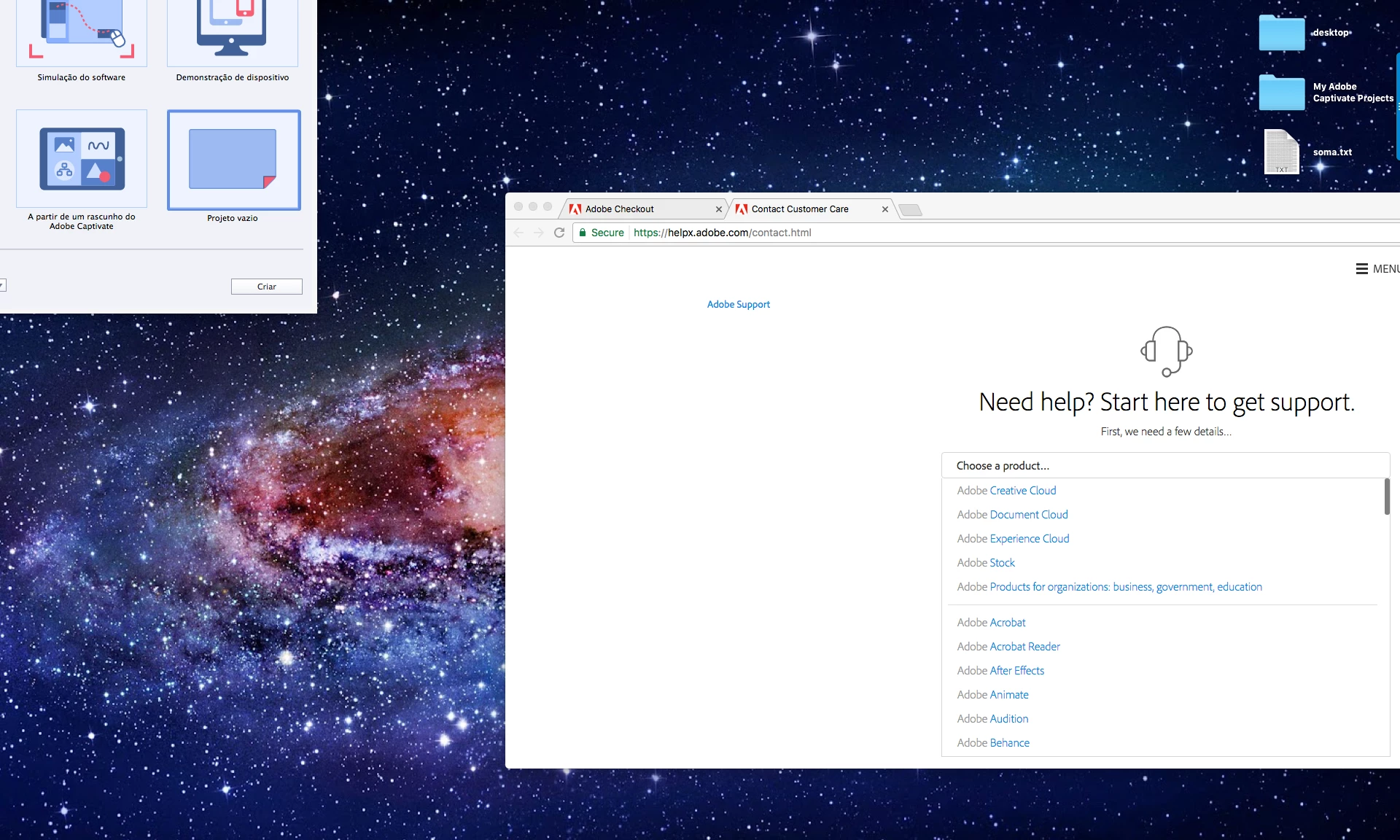Select the Projeto vazio project thumbnail
1400x840 pixels.
click(x=233, y=160)
